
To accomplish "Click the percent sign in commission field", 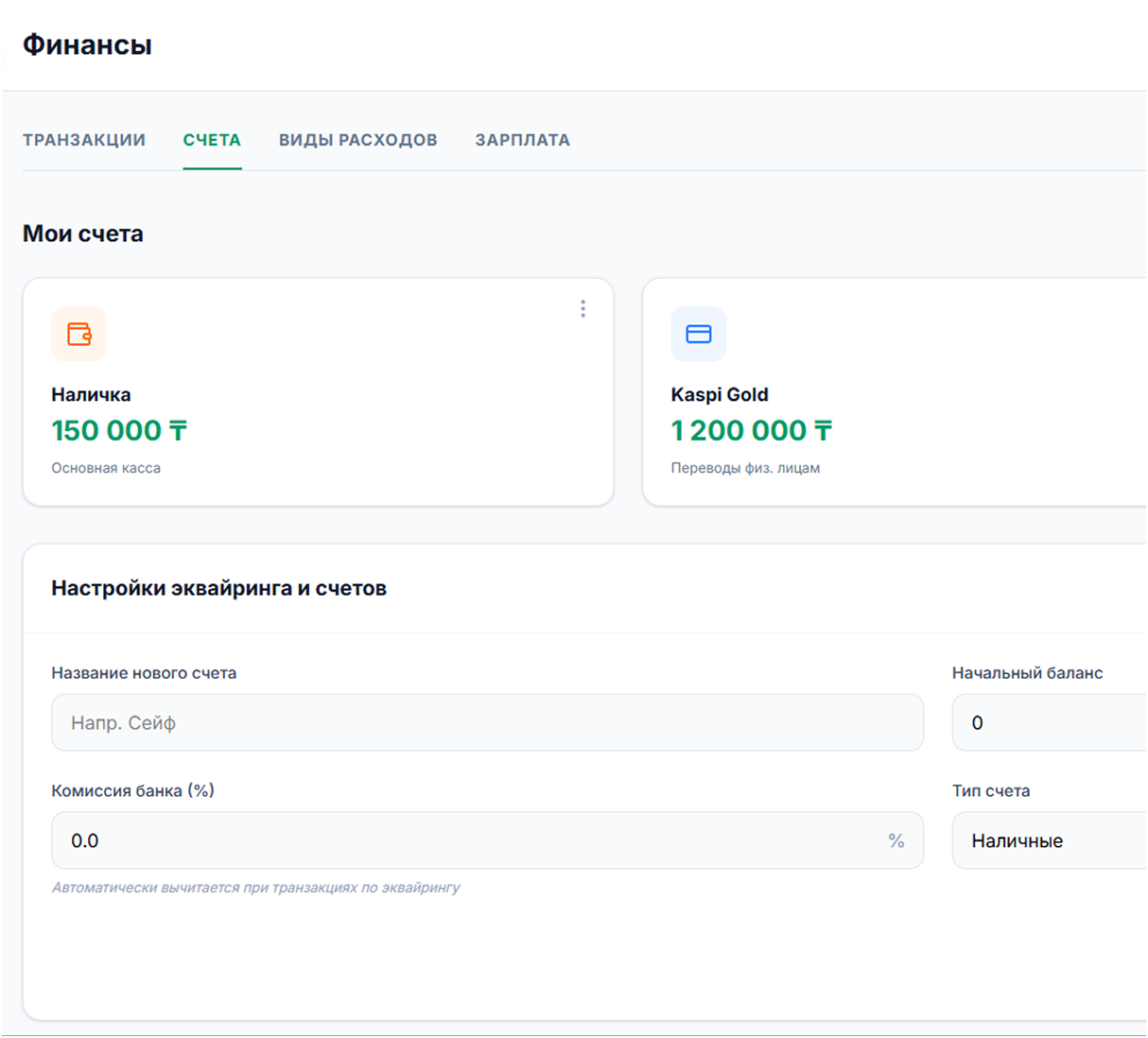I will pos(896,840).
